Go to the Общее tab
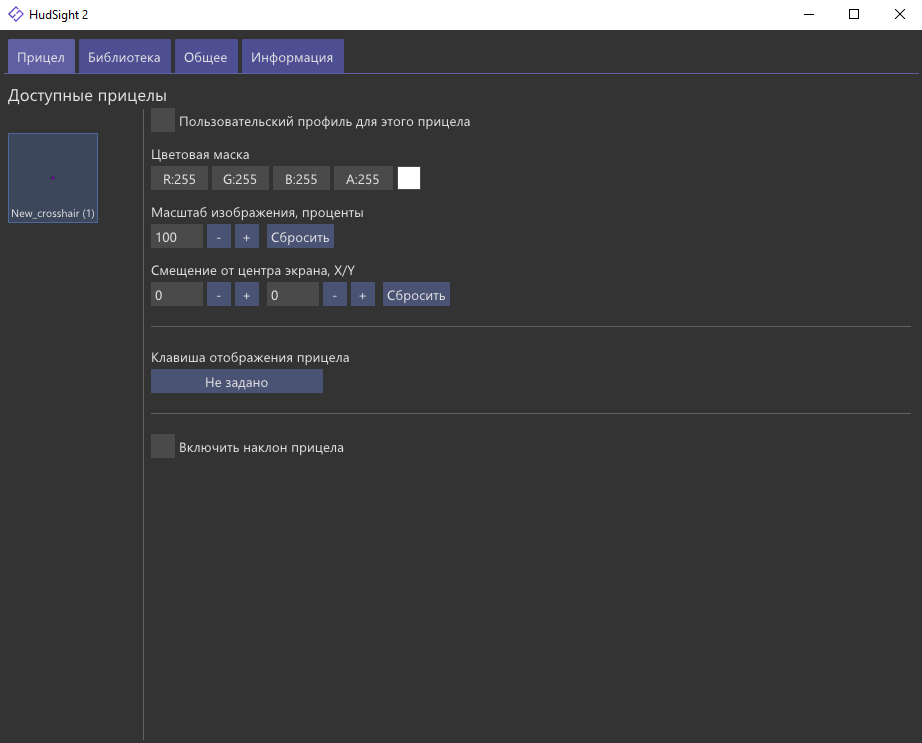This screenshot has width=922, height=743. point(205,57)
